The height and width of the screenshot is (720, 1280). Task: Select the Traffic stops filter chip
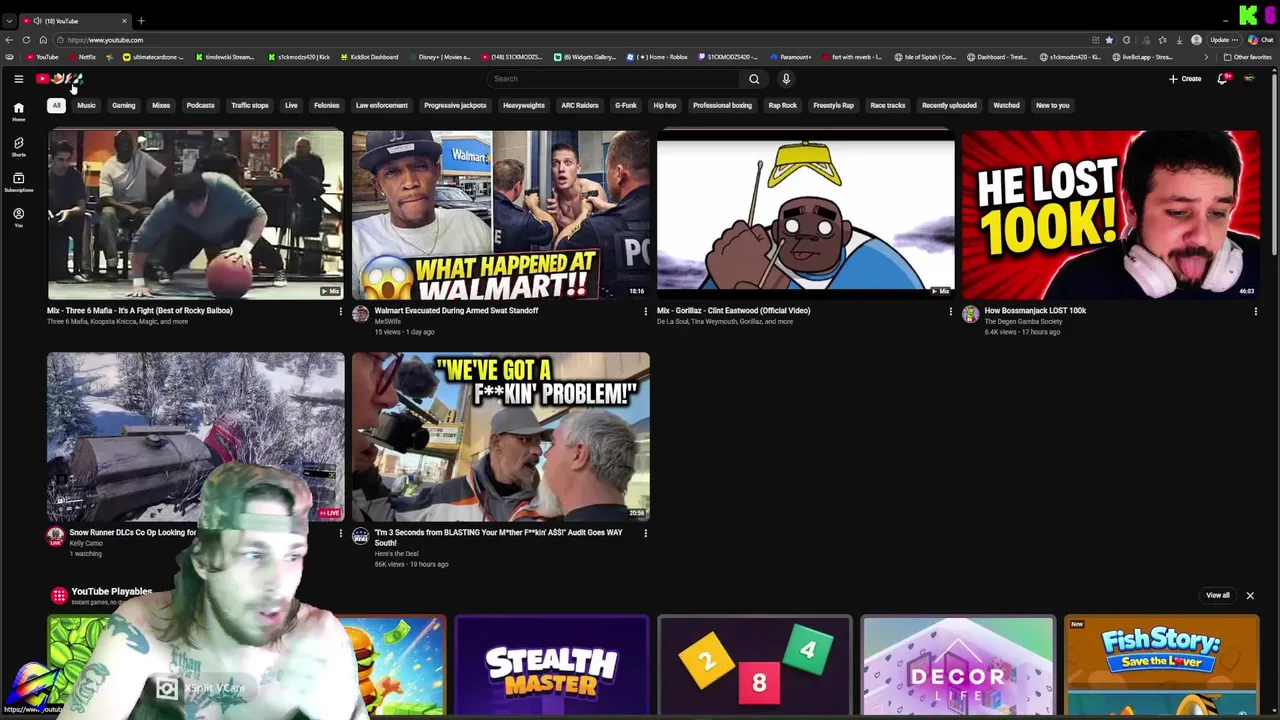pyautogui.click(x=250, y=105)
